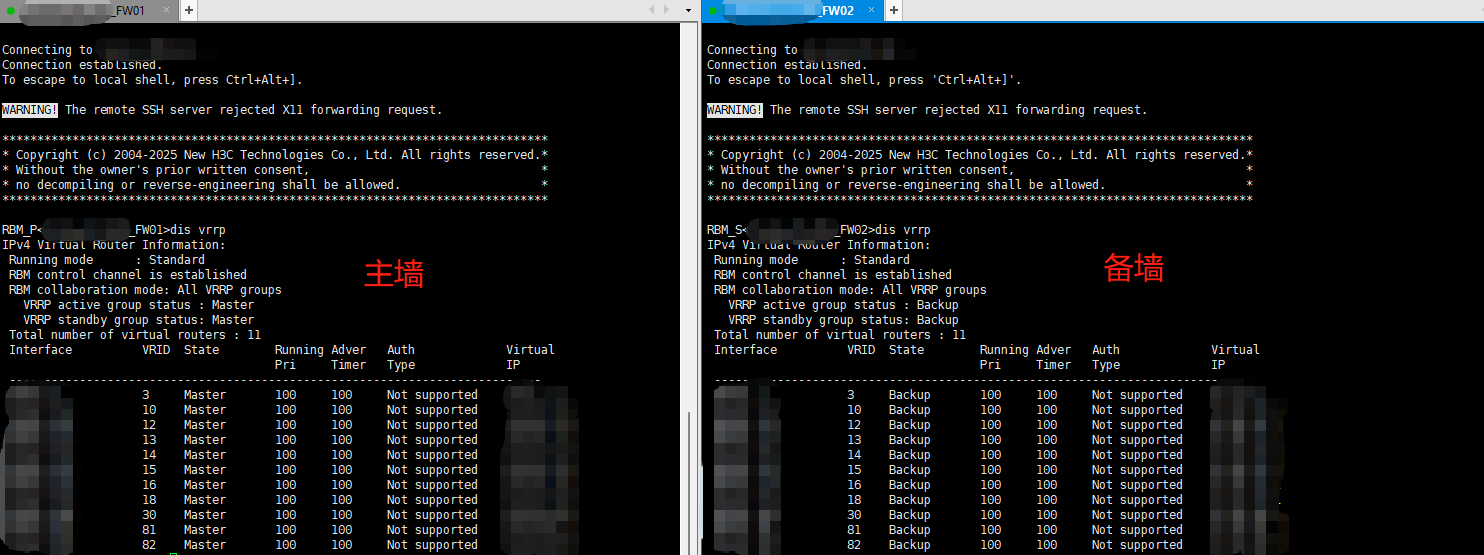Expand the tab list dropdown arrow
The height and width of the screenshot is (555, 1484).
pyautogui.click(x=688, y=10)
